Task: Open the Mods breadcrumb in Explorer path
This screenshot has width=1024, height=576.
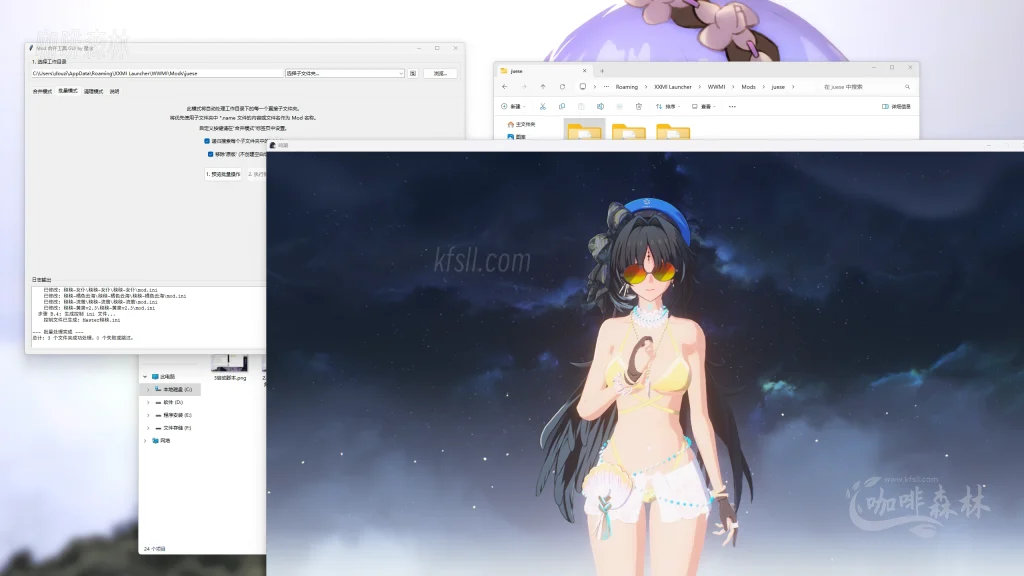Action: [750, 87]
